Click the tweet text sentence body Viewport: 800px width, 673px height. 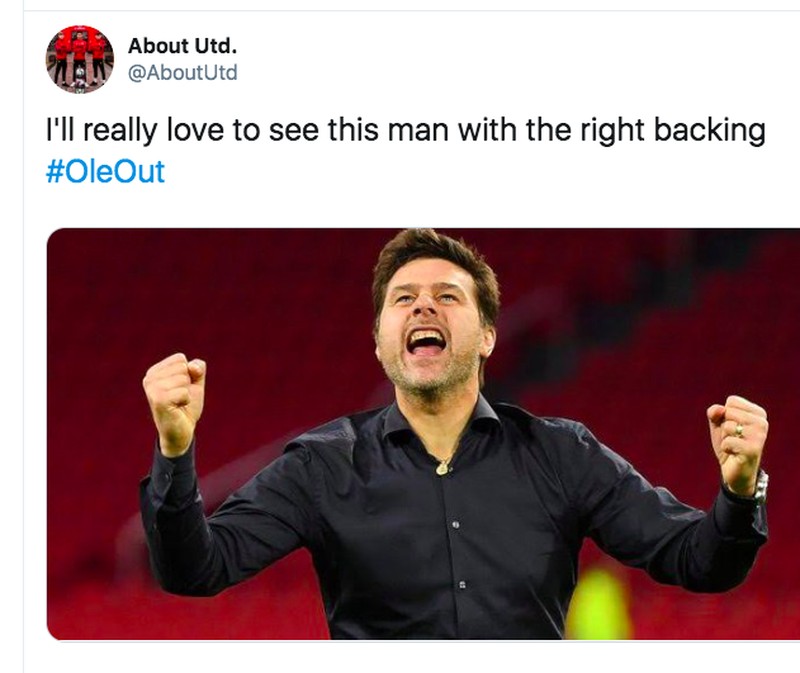400,131
